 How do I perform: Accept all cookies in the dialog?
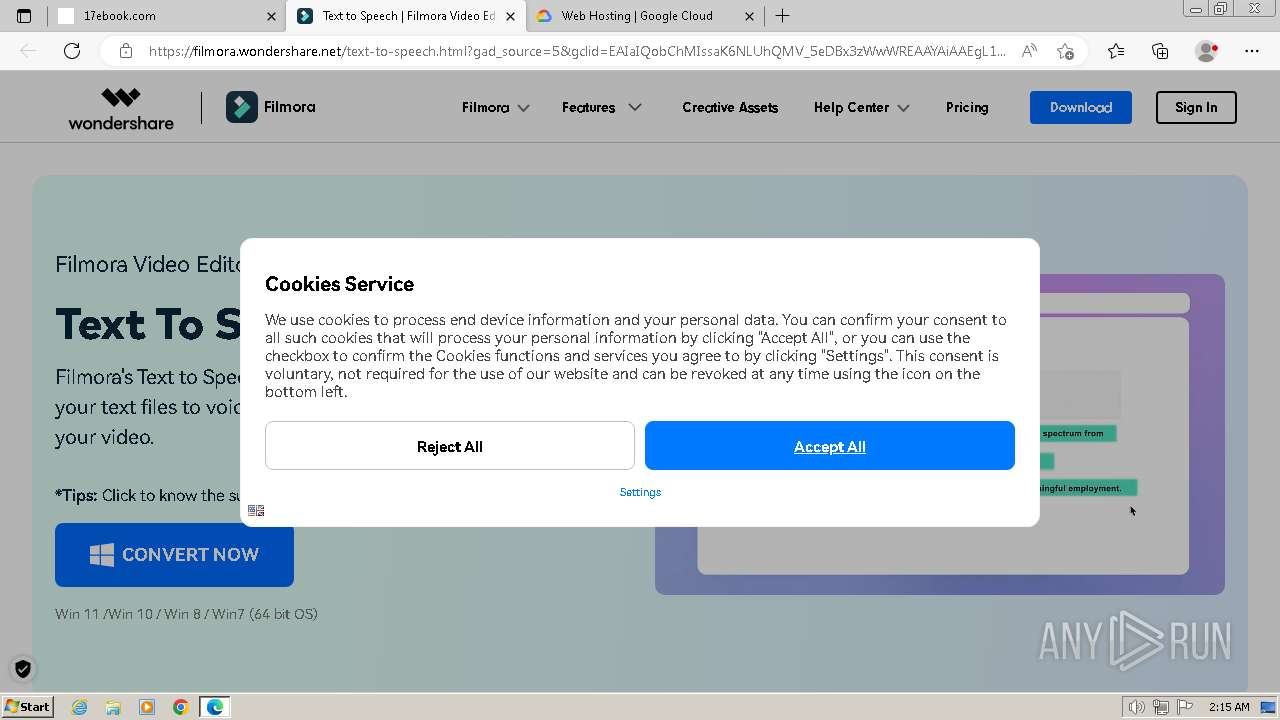(829, 446)
